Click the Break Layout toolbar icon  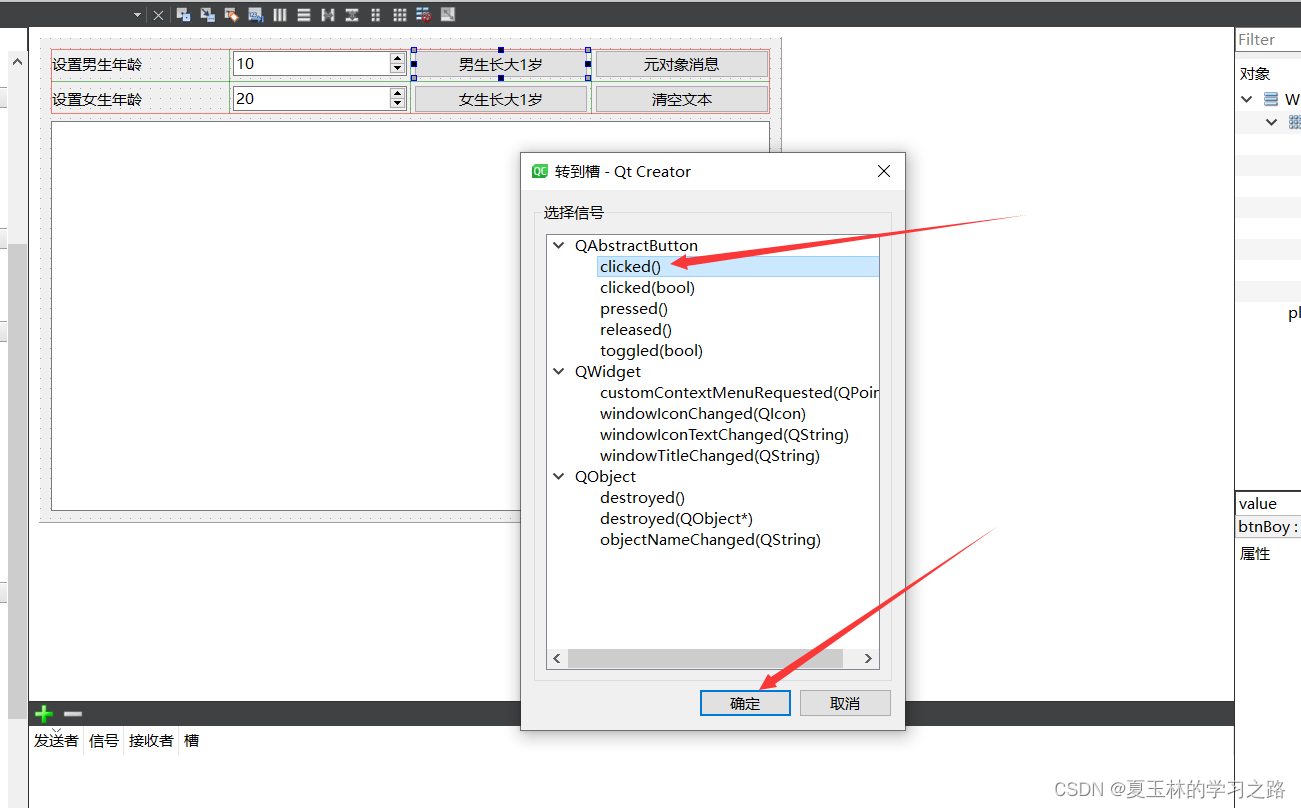tap(424, 14)
